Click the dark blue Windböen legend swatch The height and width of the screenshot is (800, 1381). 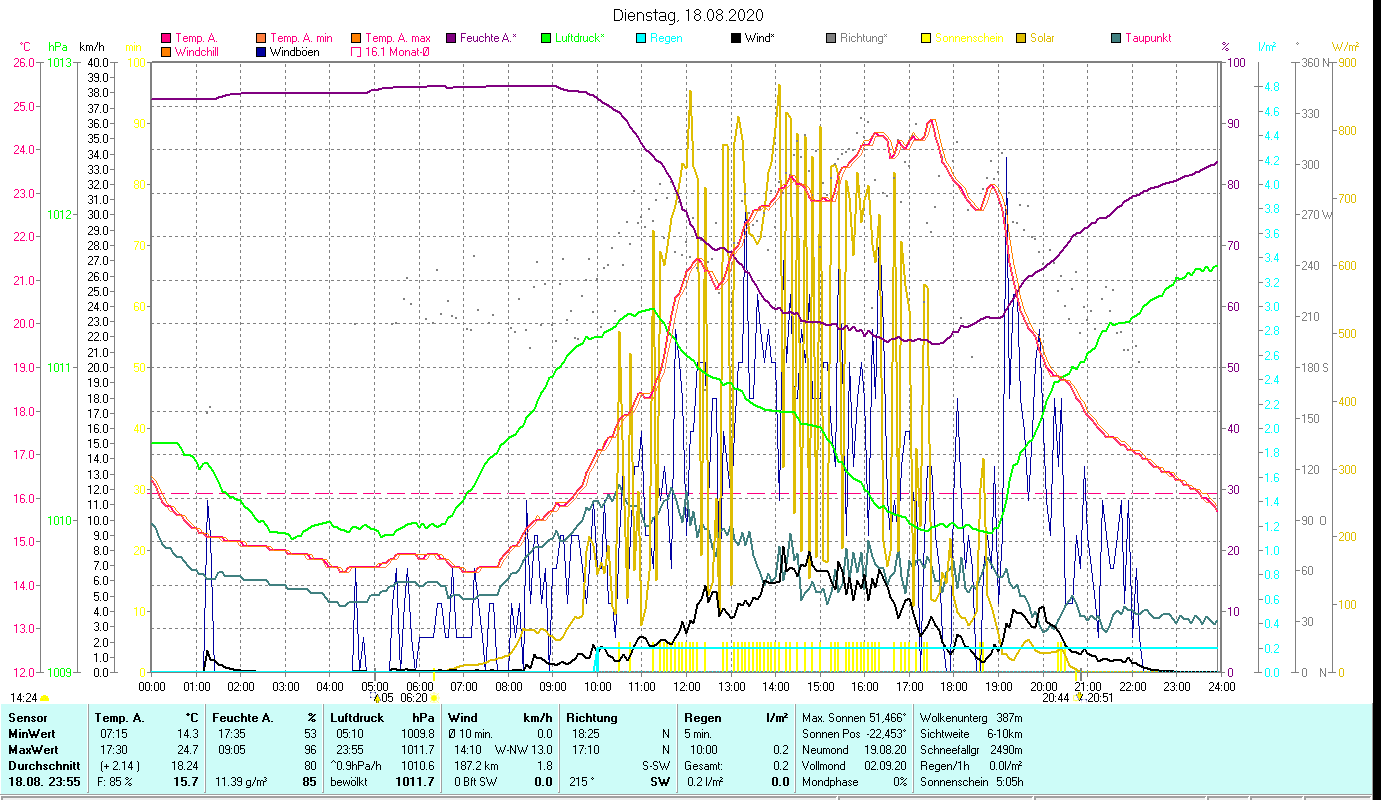coord(261,52)
